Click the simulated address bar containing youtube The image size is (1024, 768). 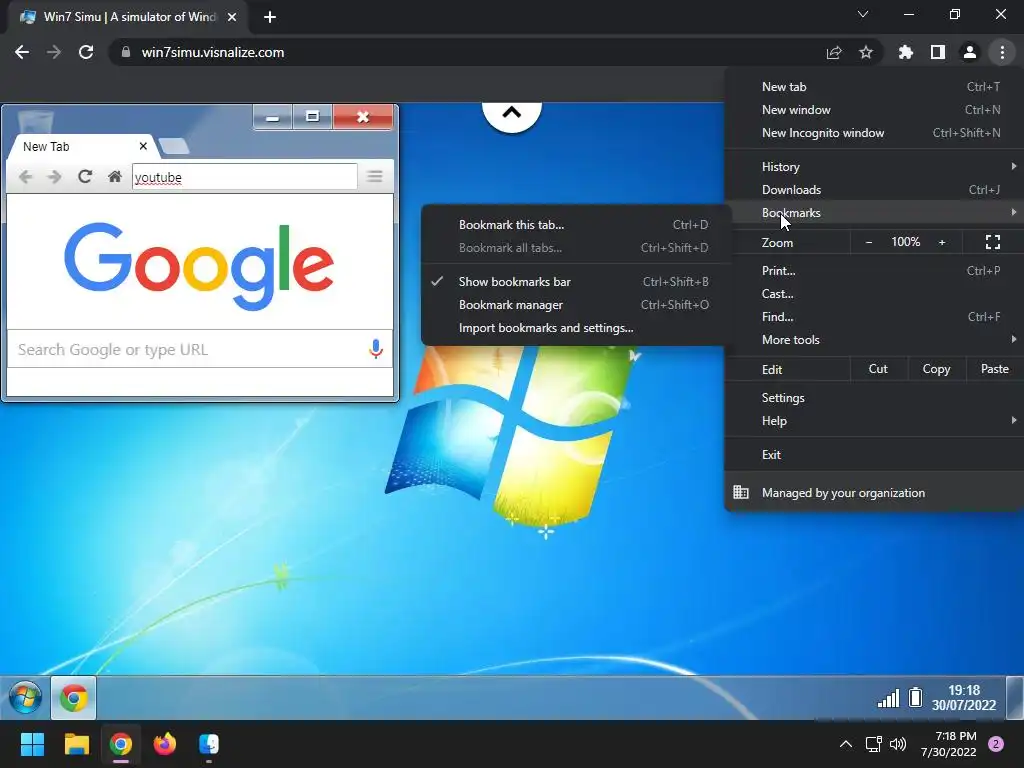tap(244, 177)
